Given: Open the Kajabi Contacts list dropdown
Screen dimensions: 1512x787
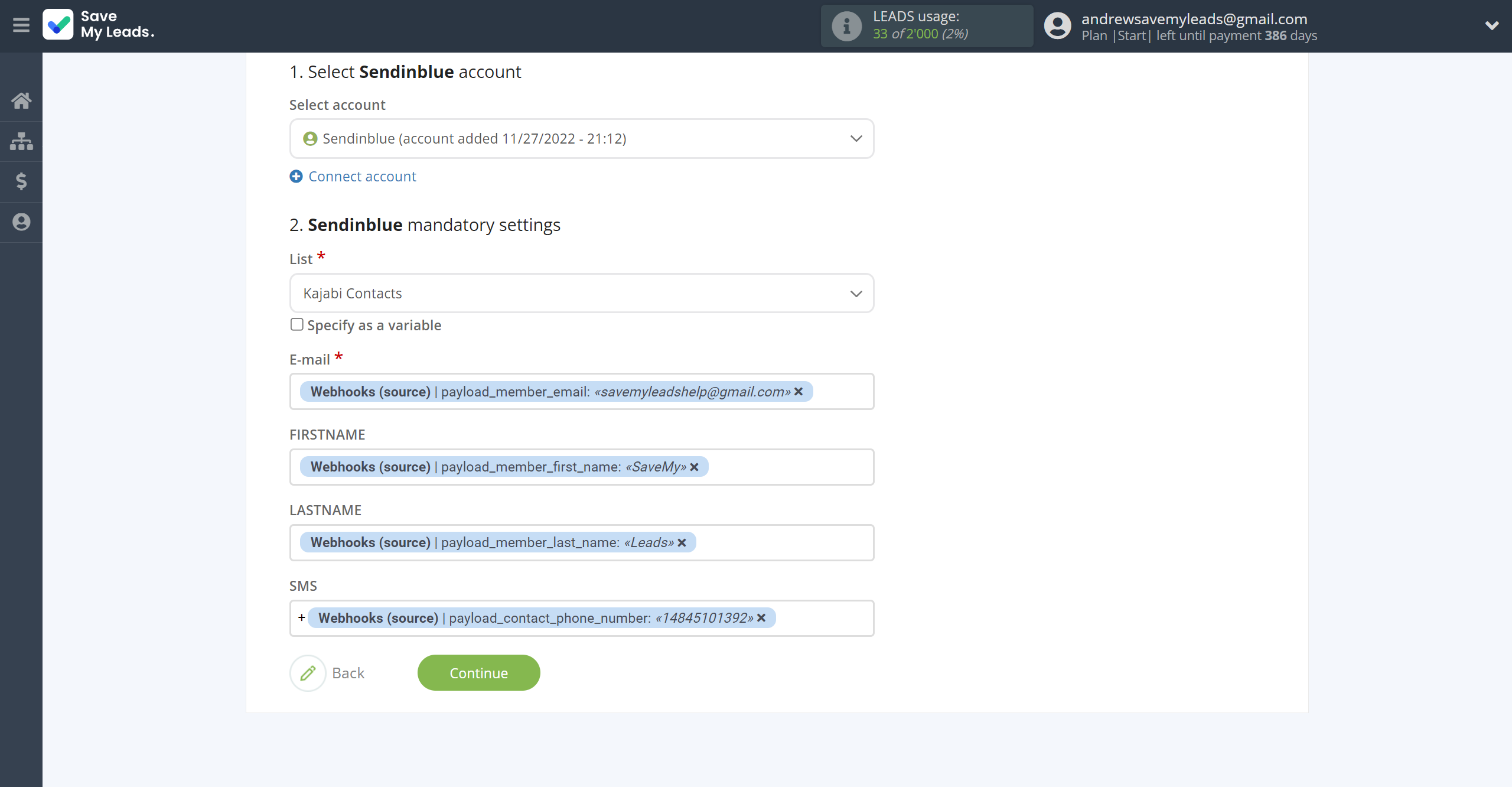Looking at the screenshot, I should (x=581, y=294).
